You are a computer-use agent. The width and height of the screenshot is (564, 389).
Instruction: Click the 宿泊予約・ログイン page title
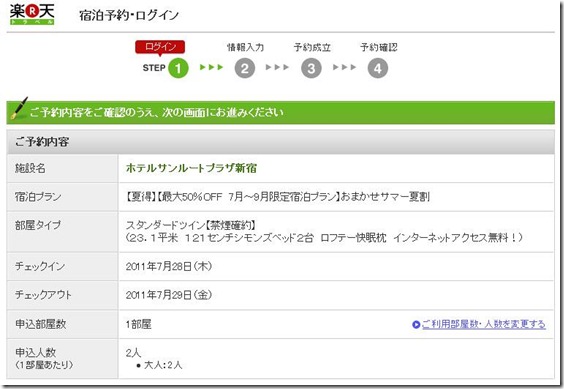pos(129,15)
